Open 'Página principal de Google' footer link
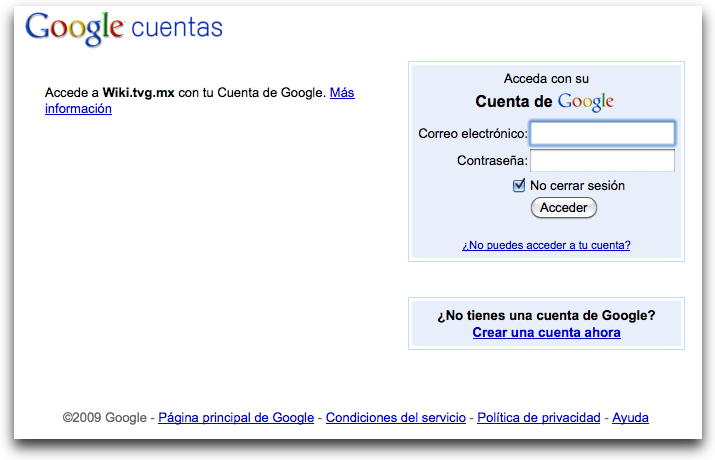The height and width of the screenshot is (460, 715). click(236, 418)
